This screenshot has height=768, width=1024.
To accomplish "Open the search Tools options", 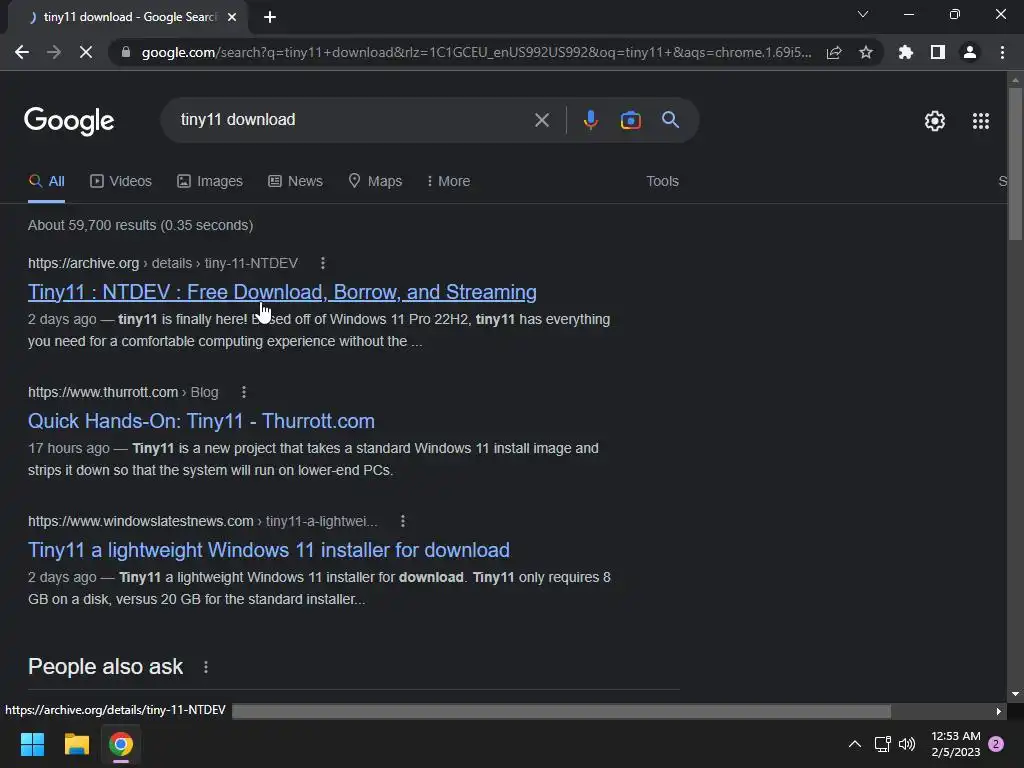I will pos(662,181).
